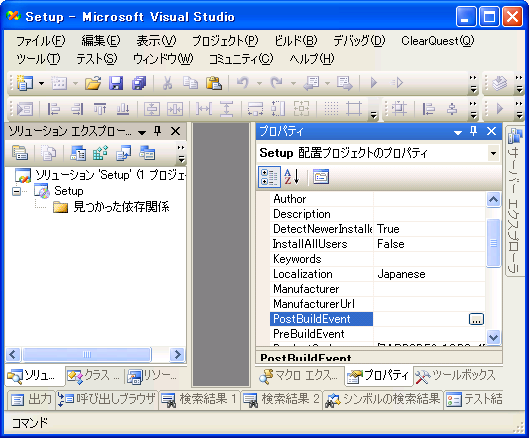
Task: Click the File Types Editor icon
Action: [123, 153]
